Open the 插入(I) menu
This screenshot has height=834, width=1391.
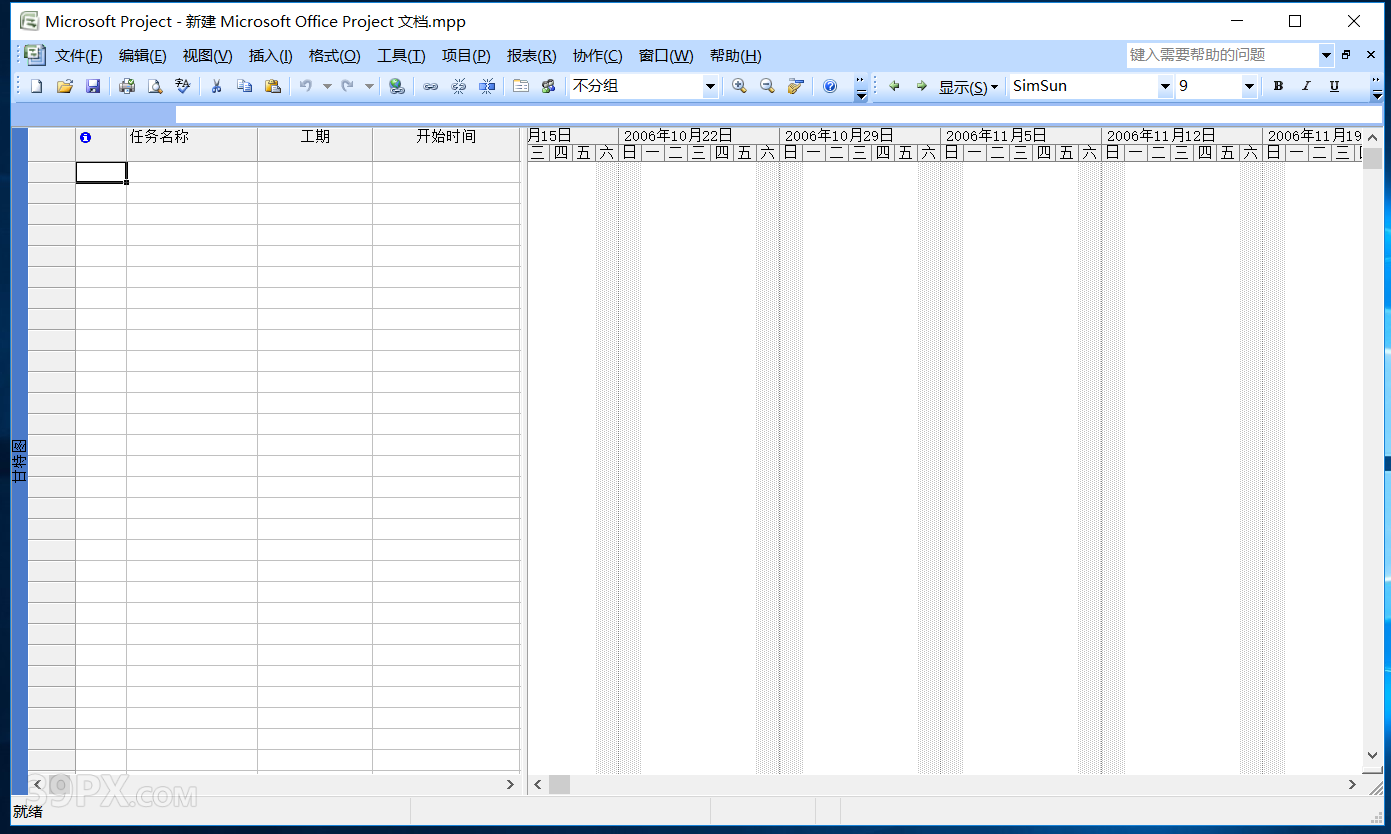(271, 56)
